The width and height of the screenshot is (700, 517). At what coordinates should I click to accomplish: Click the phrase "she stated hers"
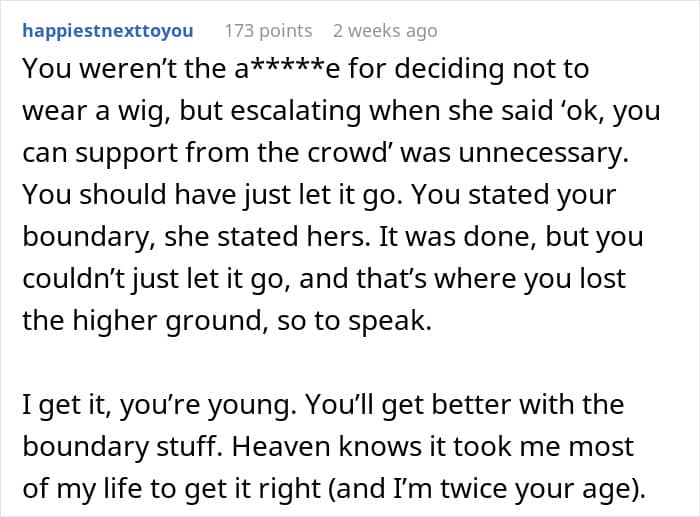pyautogui.click(x=267, y=236)
